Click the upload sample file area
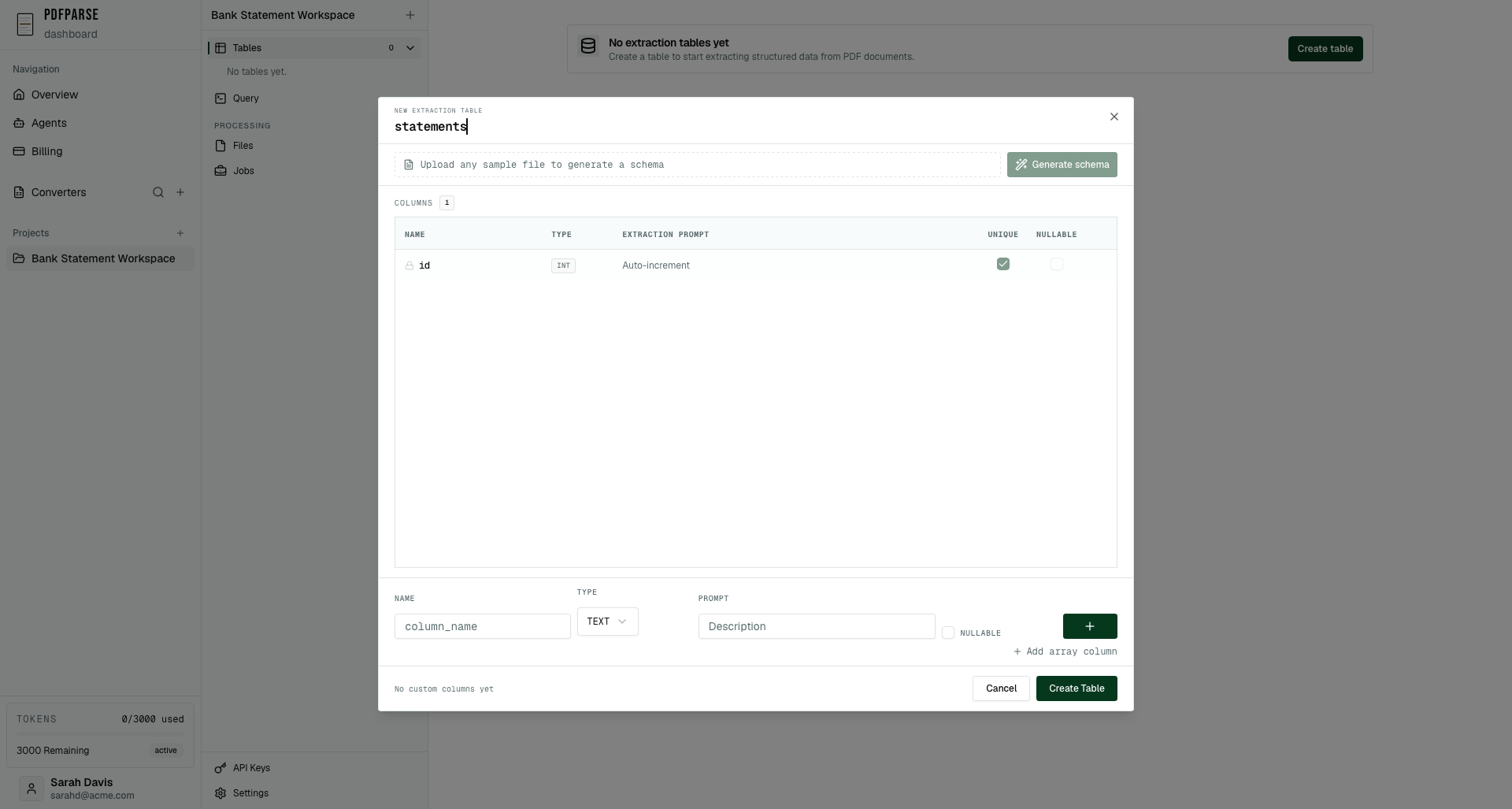The width and height of the screenshot is (1512, 809). tap(697, 165)
